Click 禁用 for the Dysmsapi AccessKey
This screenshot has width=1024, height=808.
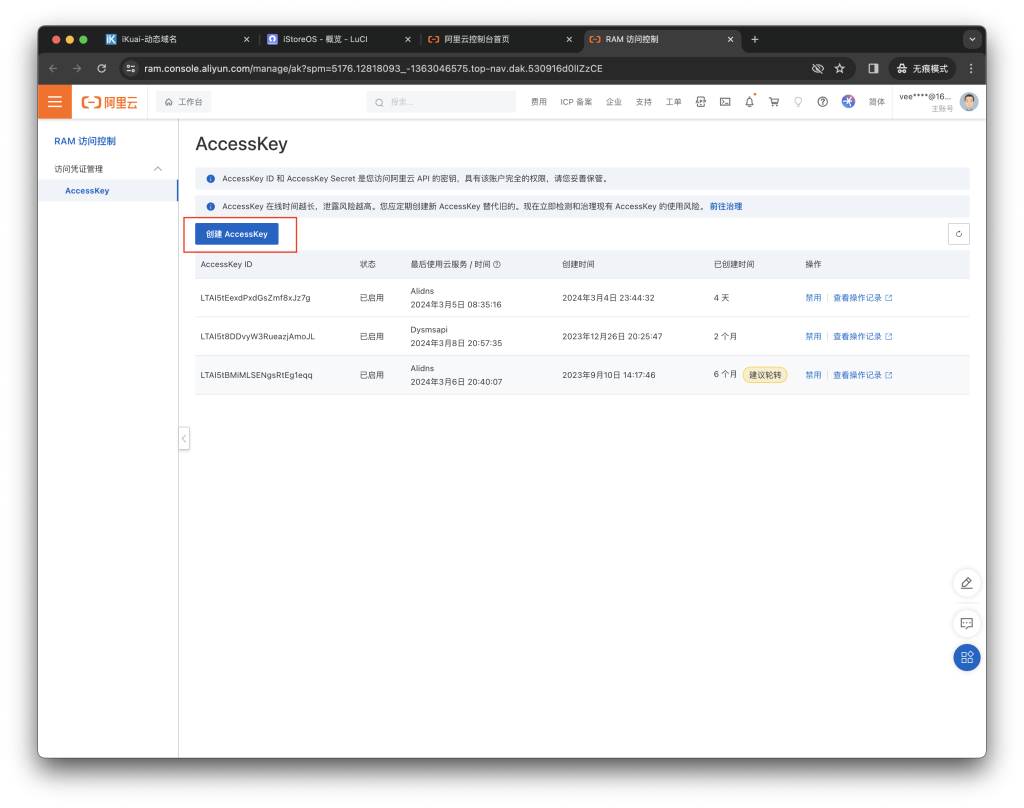pyautogui.click(x=813, y=337)
